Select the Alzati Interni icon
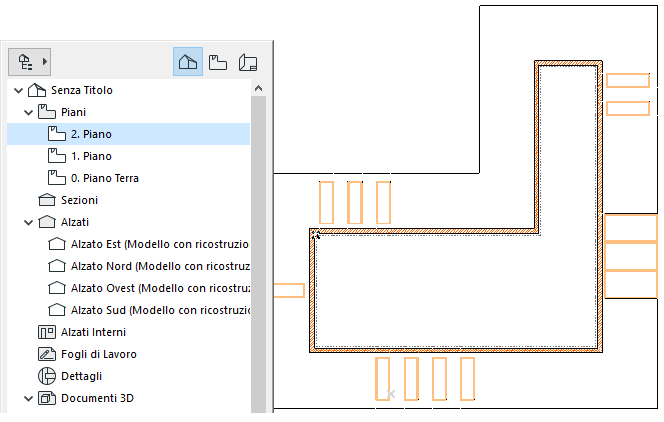 click(x=47, y=332)
